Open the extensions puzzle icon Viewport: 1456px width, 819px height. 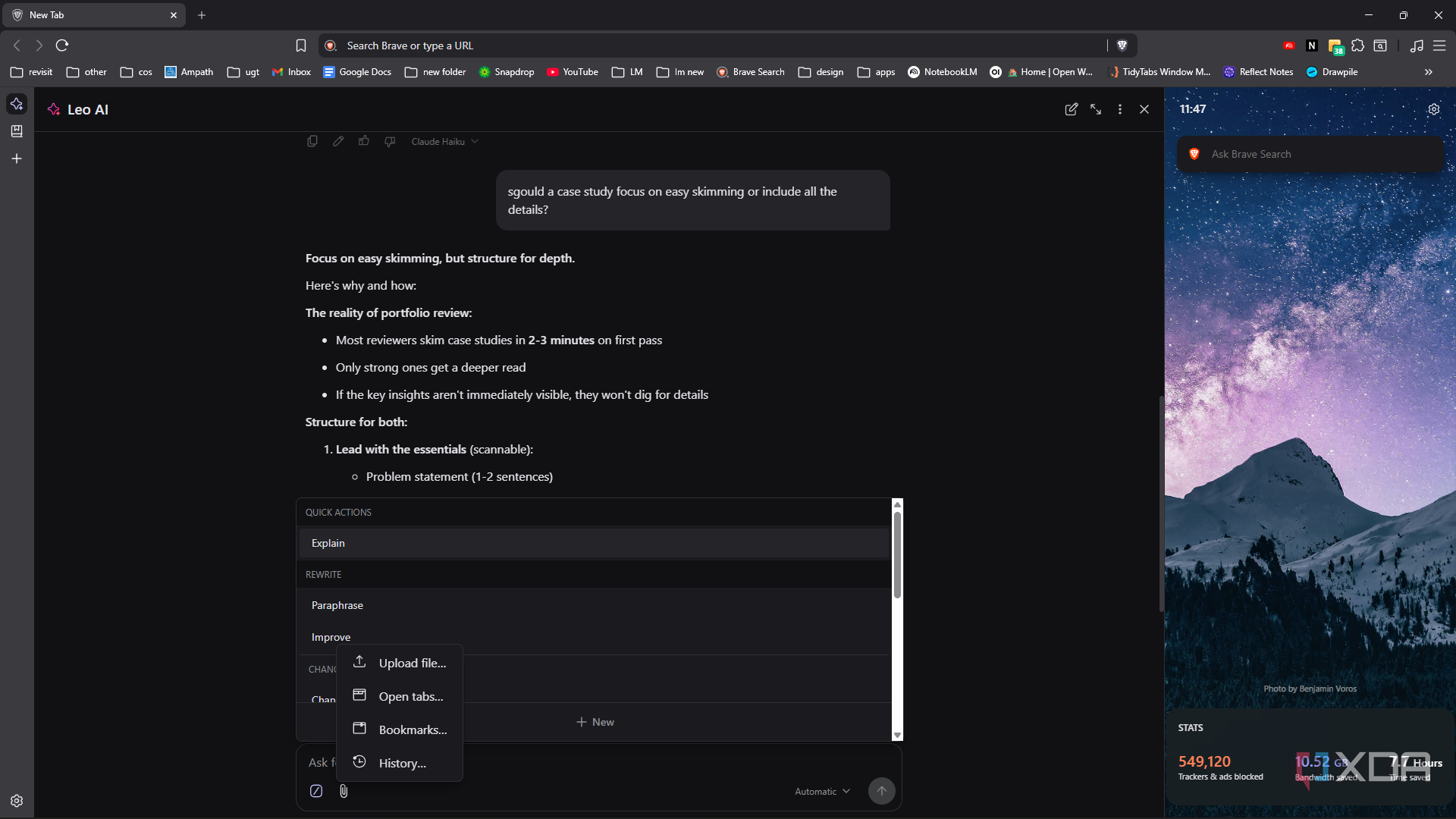point(1358,45)
